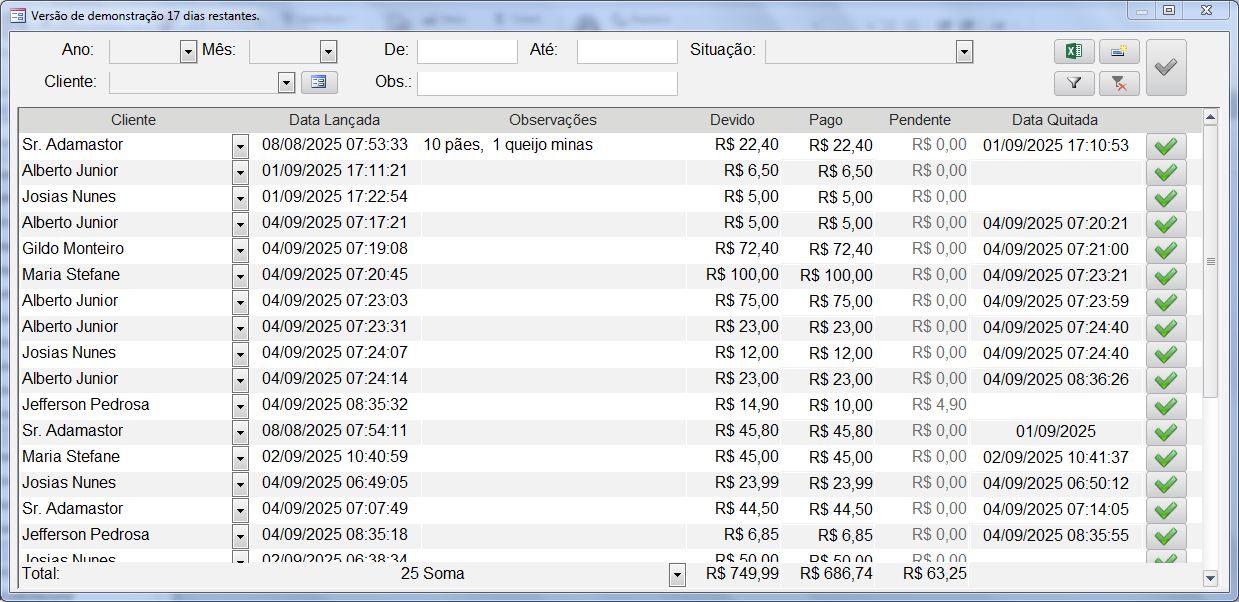Click the Obs. text input field

(547, 83)
